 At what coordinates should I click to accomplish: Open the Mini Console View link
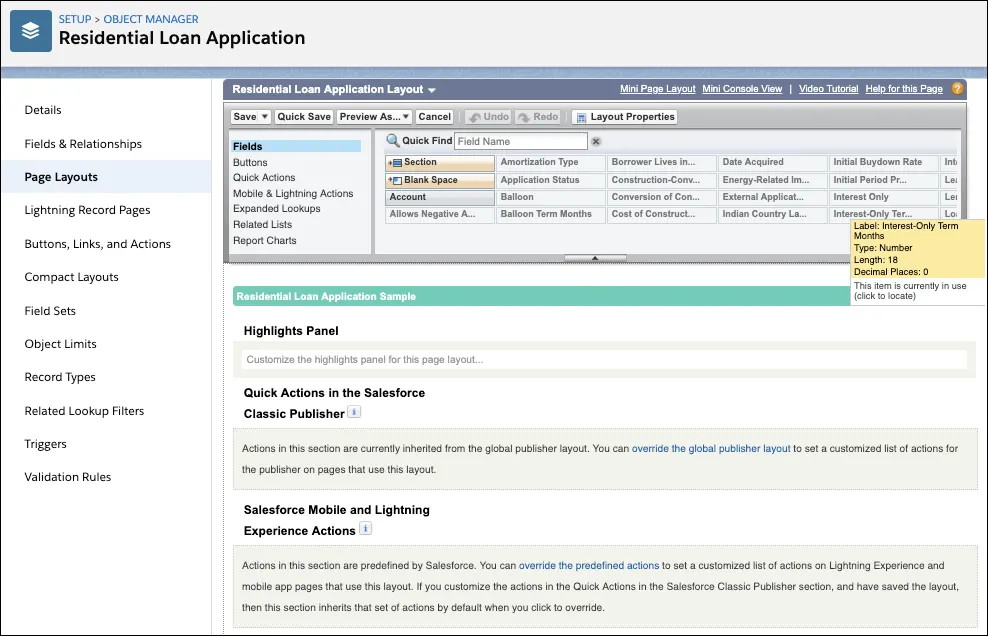742,89
